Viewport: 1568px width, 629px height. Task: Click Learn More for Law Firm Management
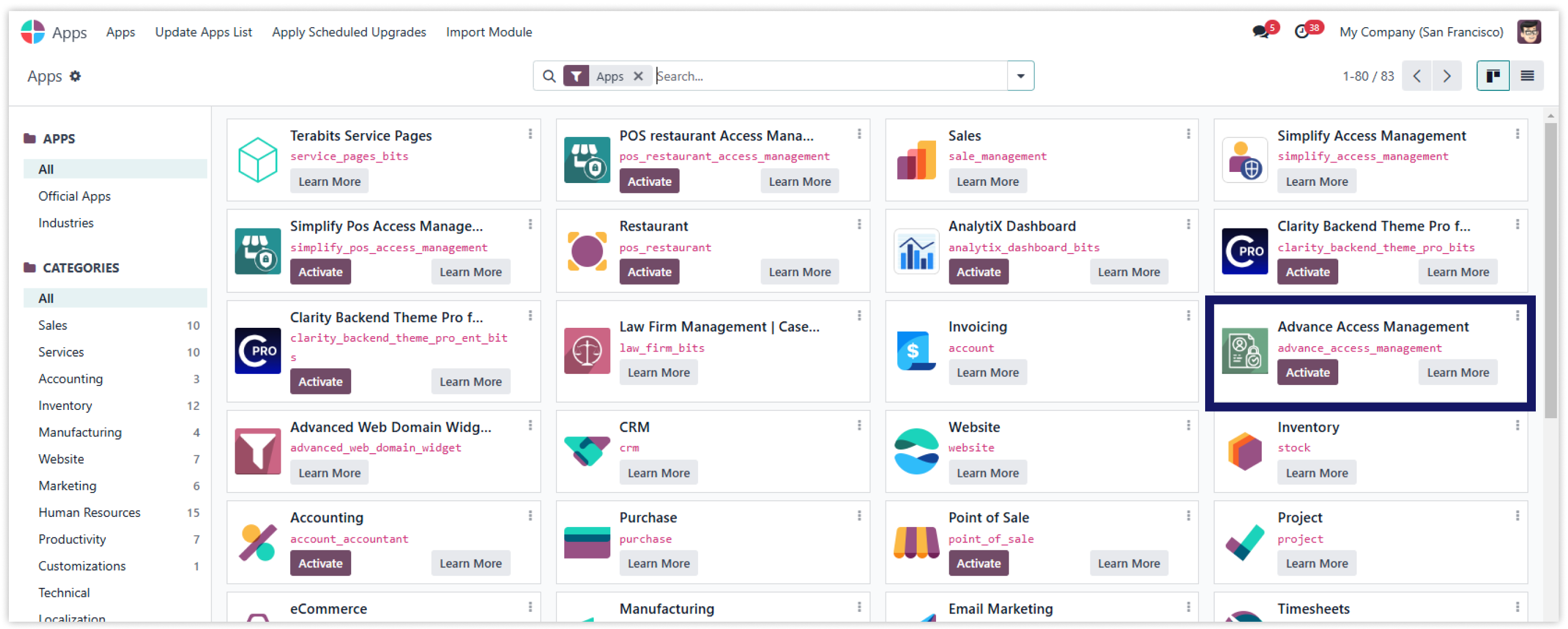coord(658,372)
